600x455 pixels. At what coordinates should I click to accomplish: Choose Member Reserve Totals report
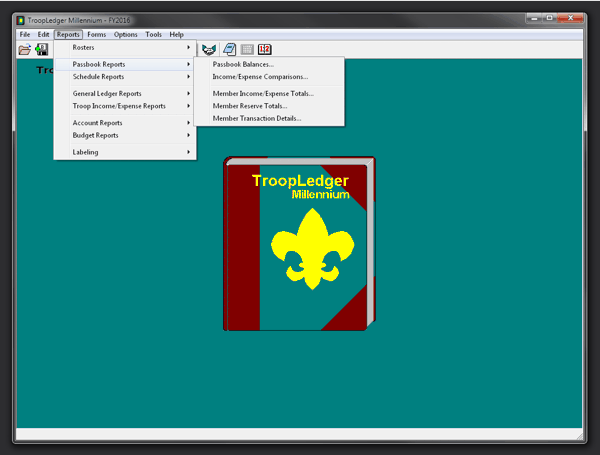click(x=269, y=106)
